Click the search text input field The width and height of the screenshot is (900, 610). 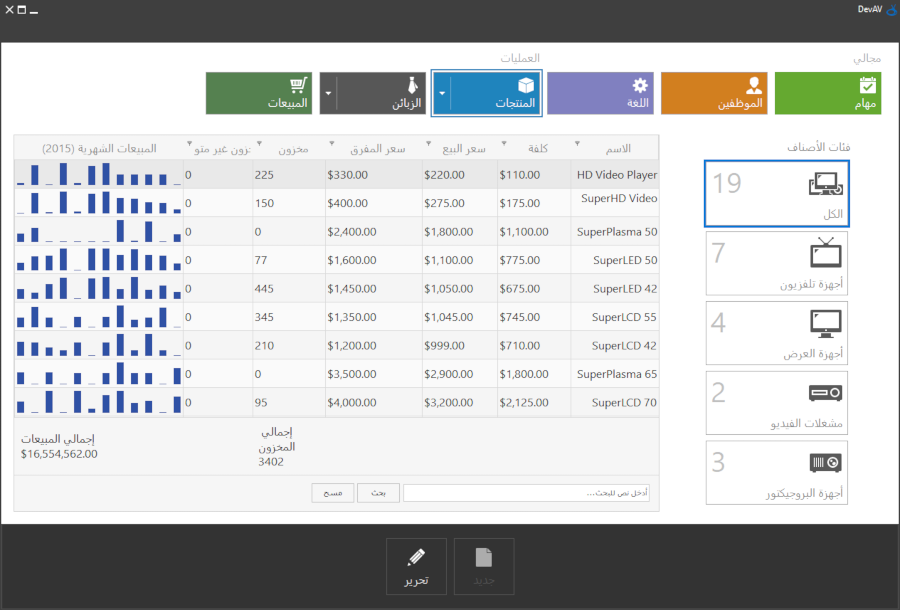pos(527,493)
